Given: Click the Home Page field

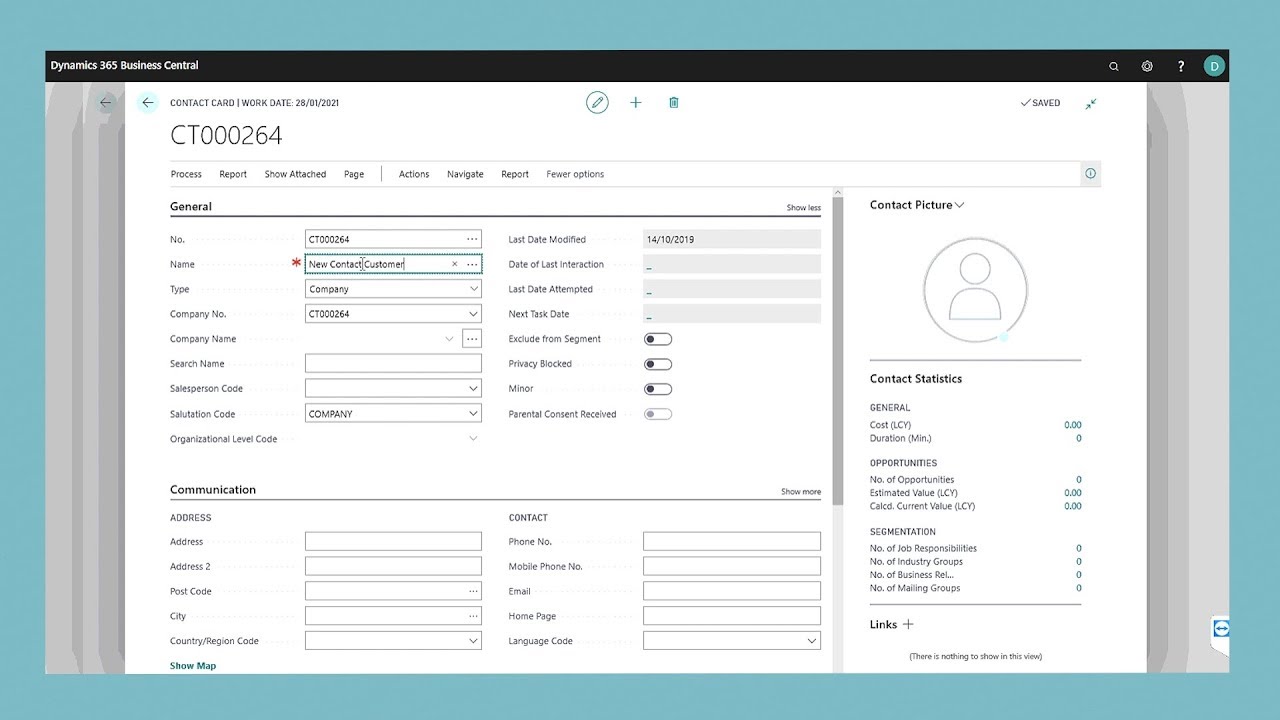Looking at the screenshot, I should tap(732, 616).
